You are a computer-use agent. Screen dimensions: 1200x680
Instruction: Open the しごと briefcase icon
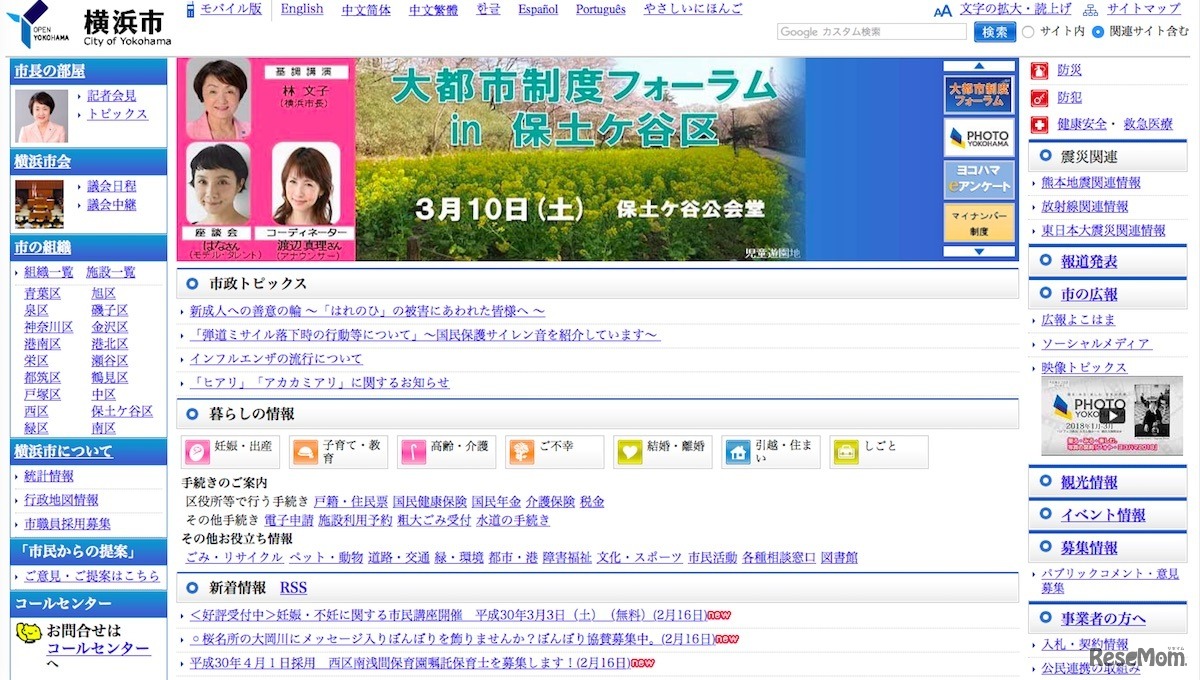point(845,452)
